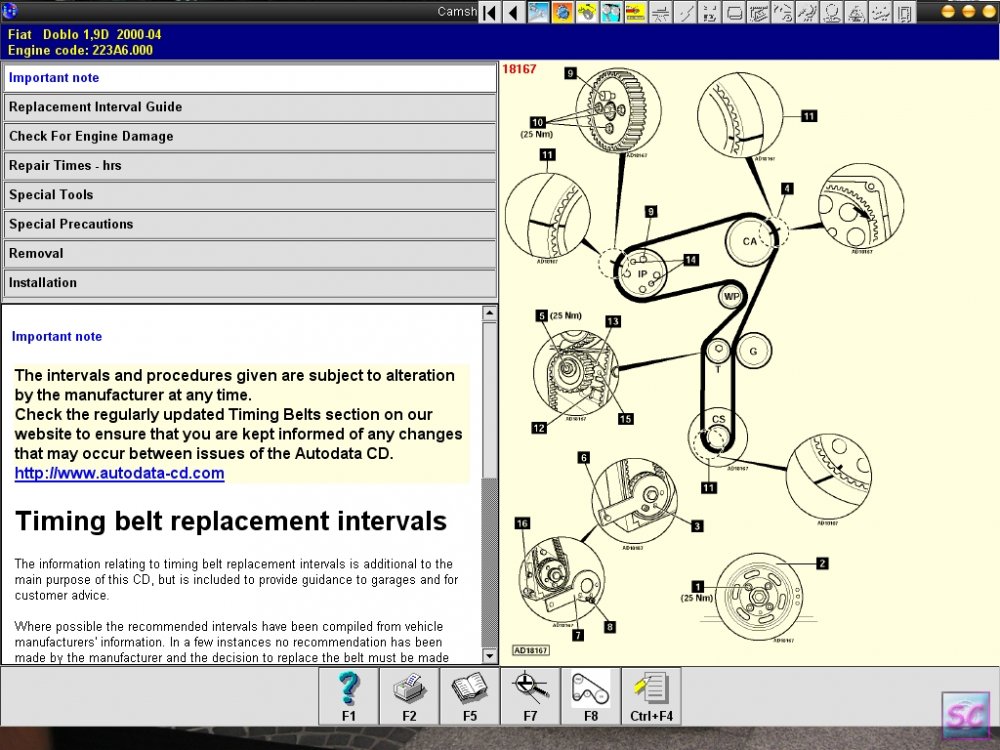Open the Replacement Interval Guide section
Image resolution: width=1000 pixels, height=750 pixels.
coord(249,107)
